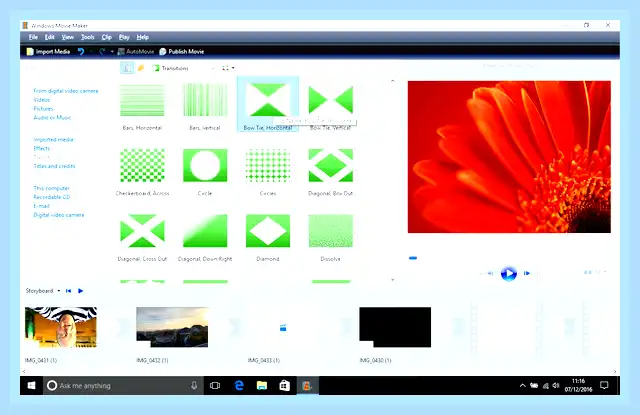Screen dimensions: 640x415
Task: Choose the Circles transition
Action: [268, 172]
